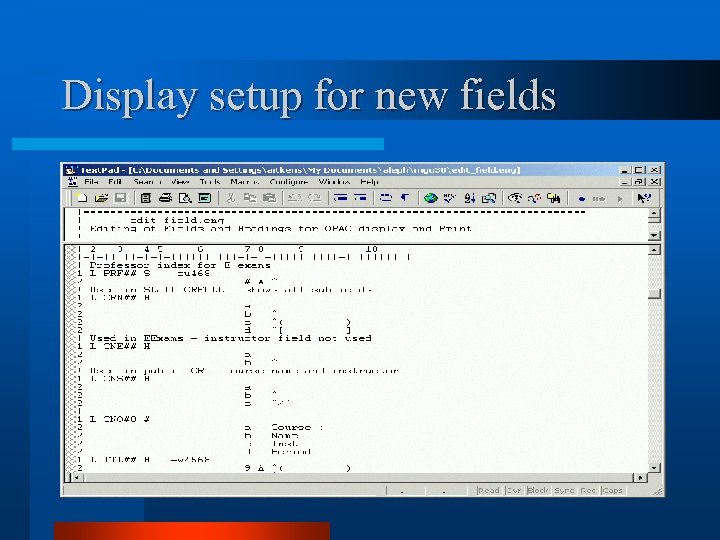Open Print Preview with the magnifier page icon
This screenshot has height=540, width=720.
click(x=185, y=198)
